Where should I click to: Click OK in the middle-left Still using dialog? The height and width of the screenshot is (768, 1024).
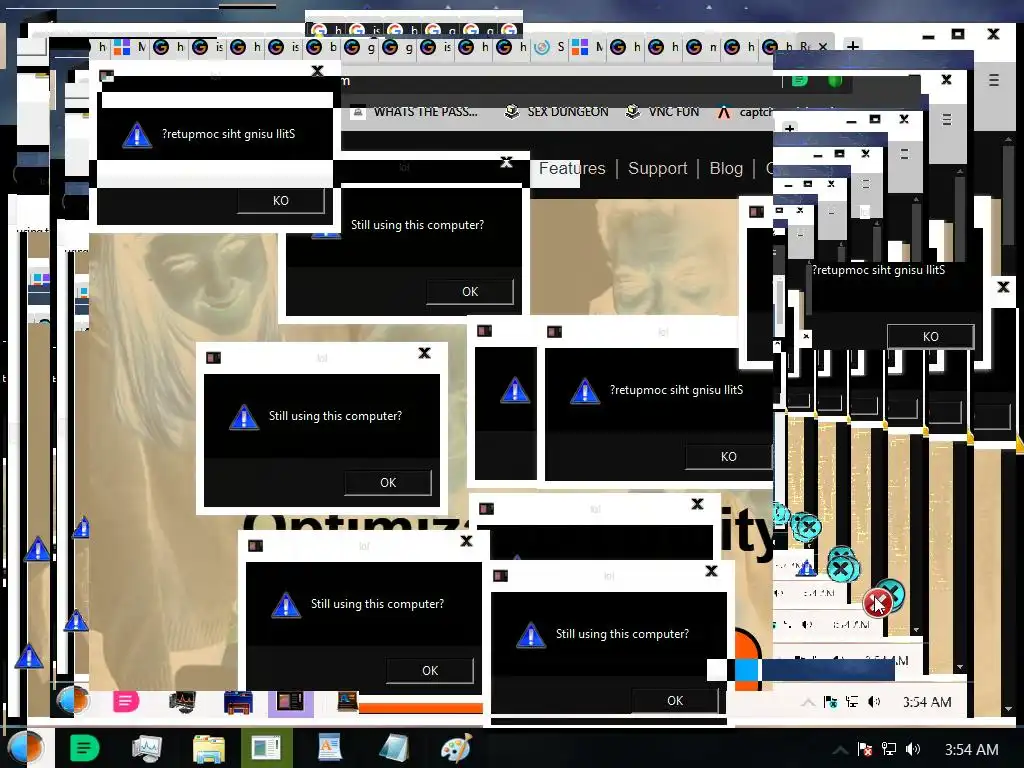click(x=388, y=483)
